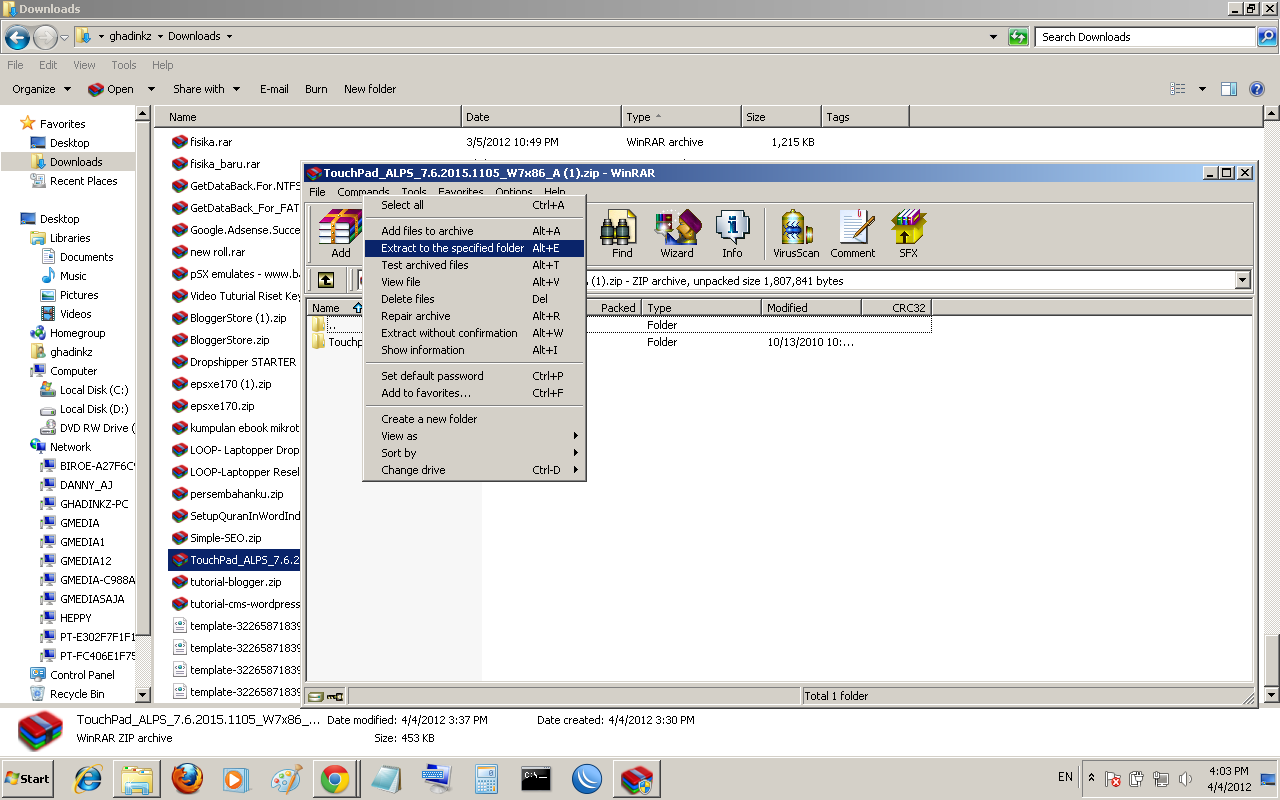
Task: Select the fisika.rar file
Action: 210,142
